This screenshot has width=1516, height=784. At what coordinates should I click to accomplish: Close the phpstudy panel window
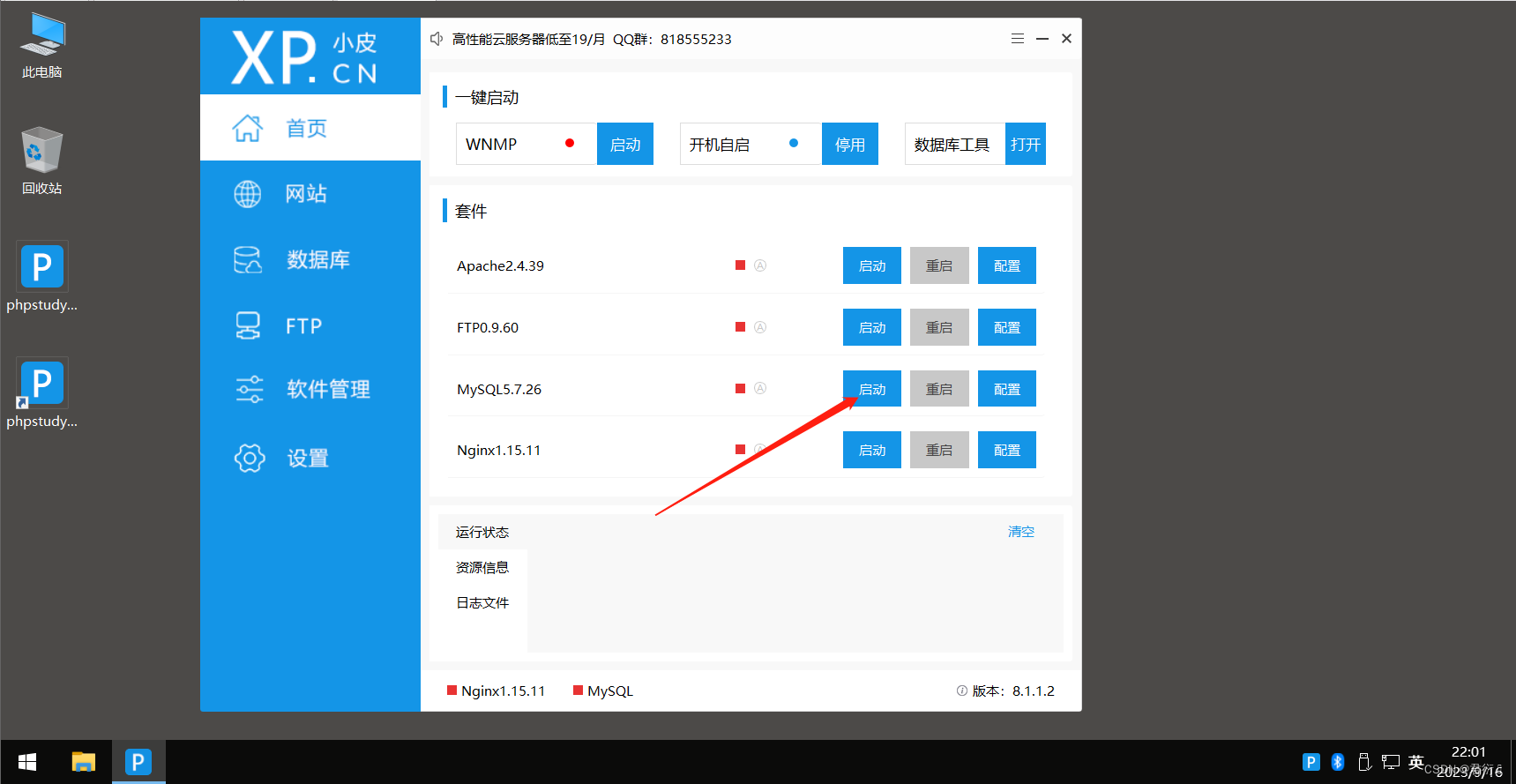click(x=1066, y=39)
